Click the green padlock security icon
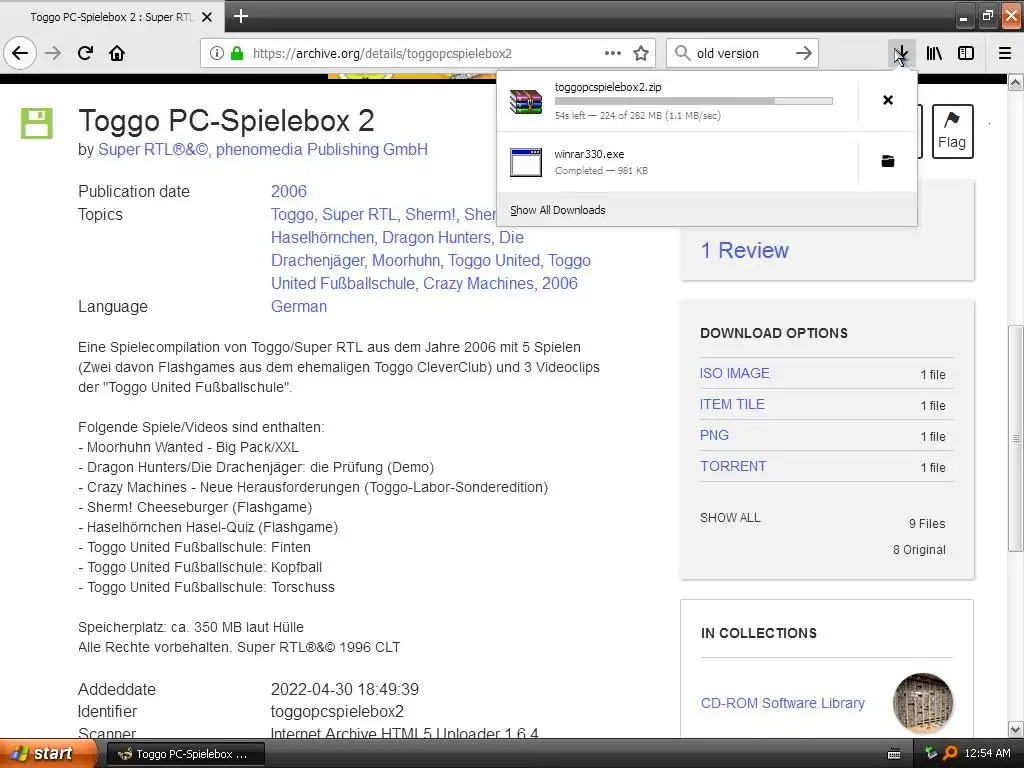The image size is (1024, 768). point(237,54)
